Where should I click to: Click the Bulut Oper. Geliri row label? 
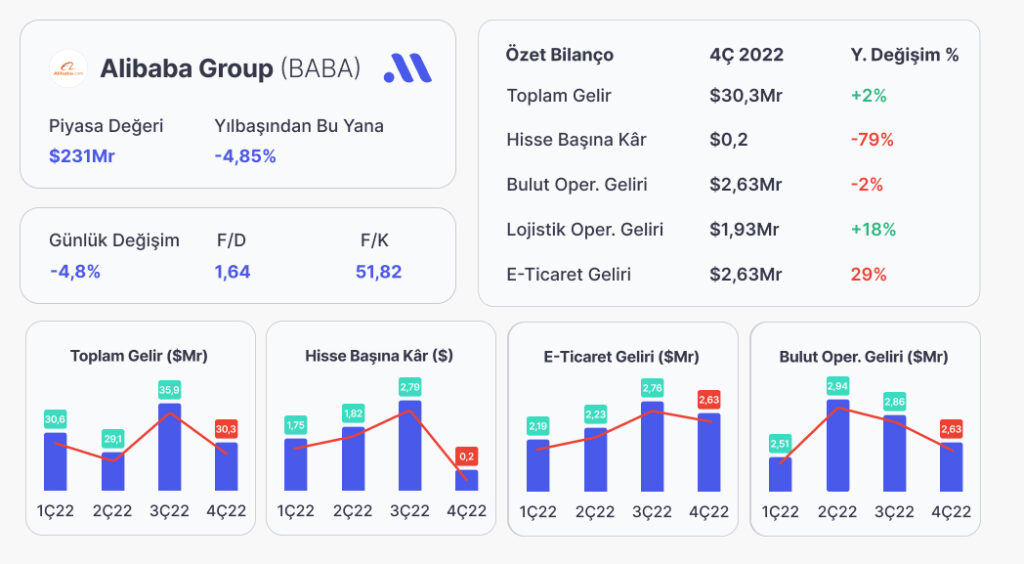point(577,185)
